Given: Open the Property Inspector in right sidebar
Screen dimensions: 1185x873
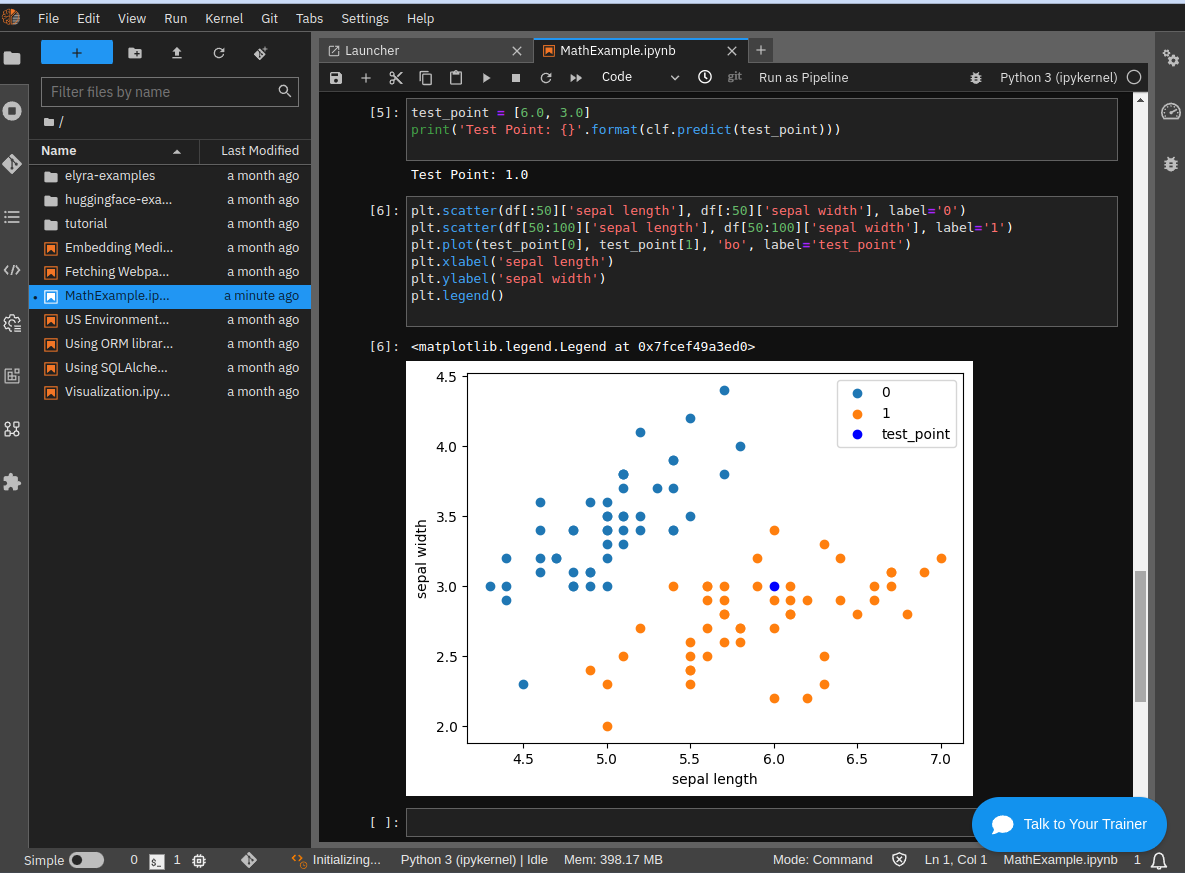Looking at the screenshot, I should pos(1171,57).
